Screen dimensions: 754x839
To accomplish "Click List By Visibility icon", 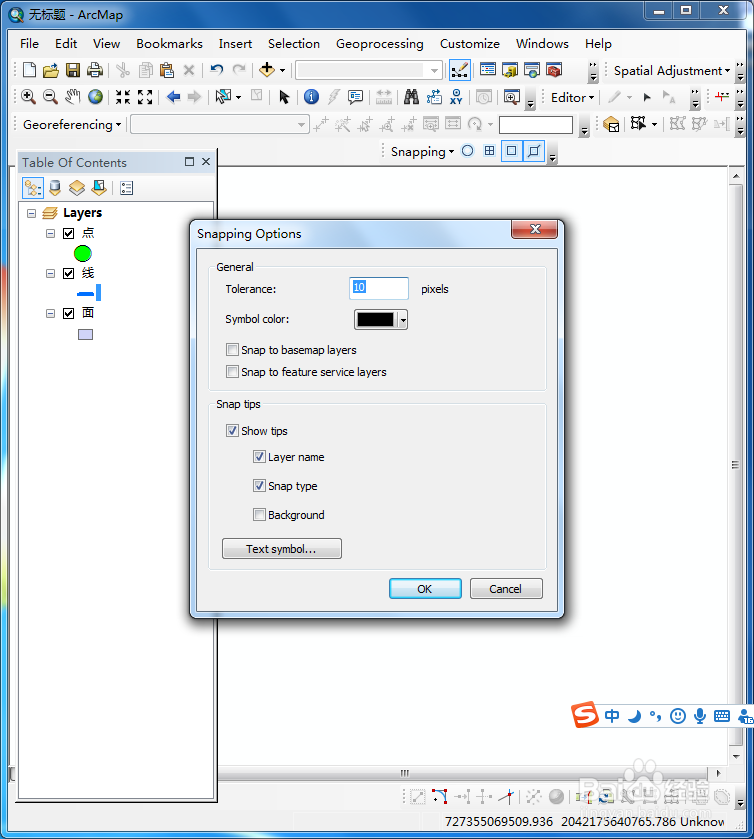I will [77, 188].
